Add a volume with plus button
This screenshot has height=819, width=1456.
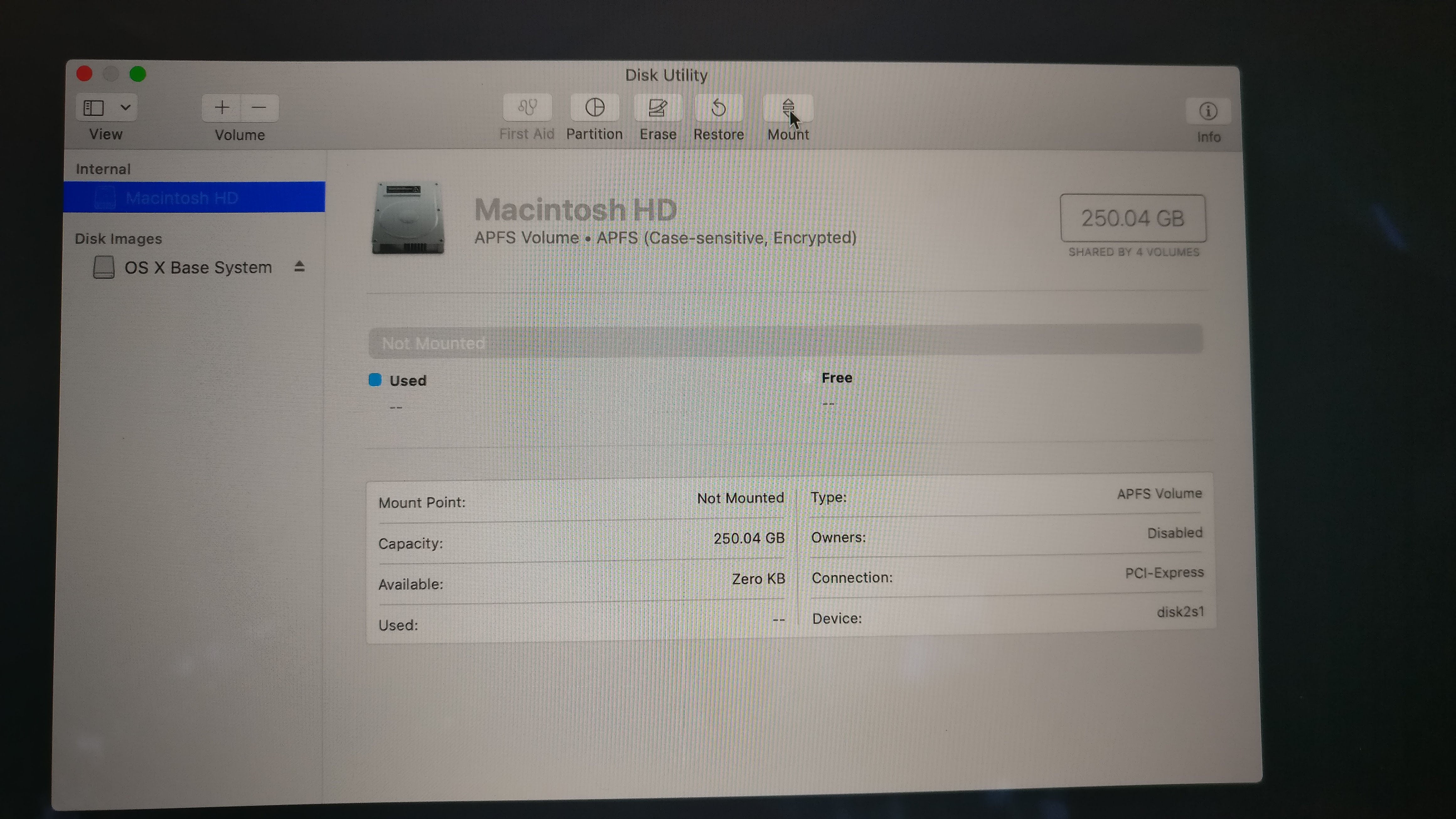[x=222, y=107]
